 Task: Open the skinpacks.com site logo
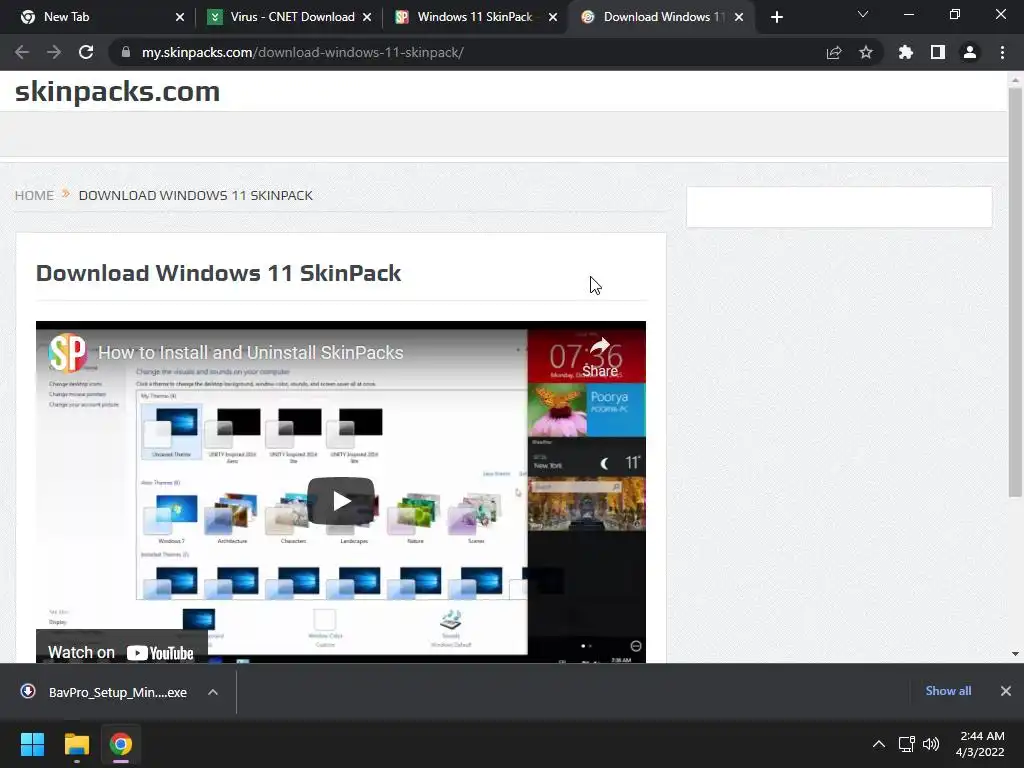[x=118, y=91]
